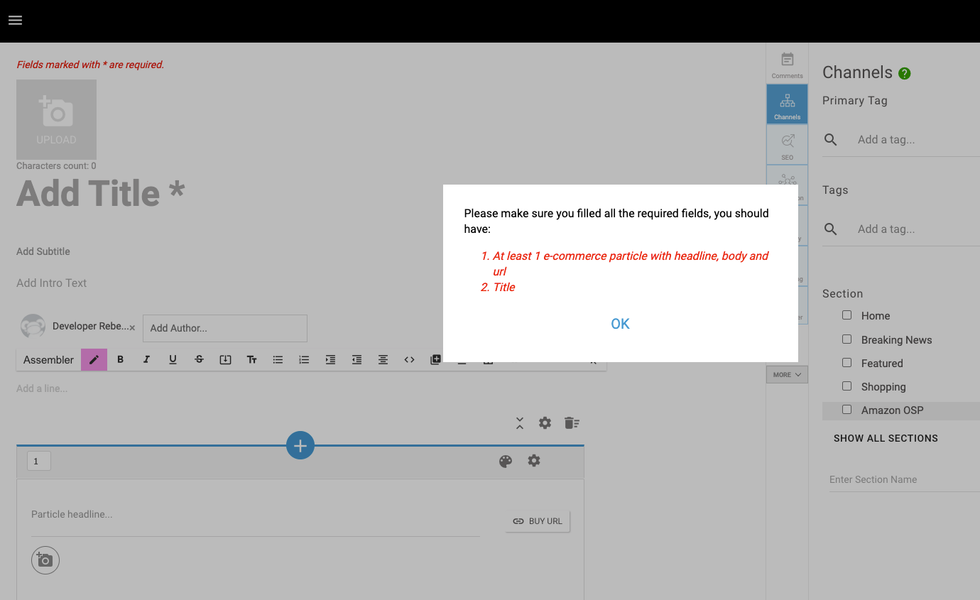Toggle bold formatting in editor toolbar

point(121,360)
